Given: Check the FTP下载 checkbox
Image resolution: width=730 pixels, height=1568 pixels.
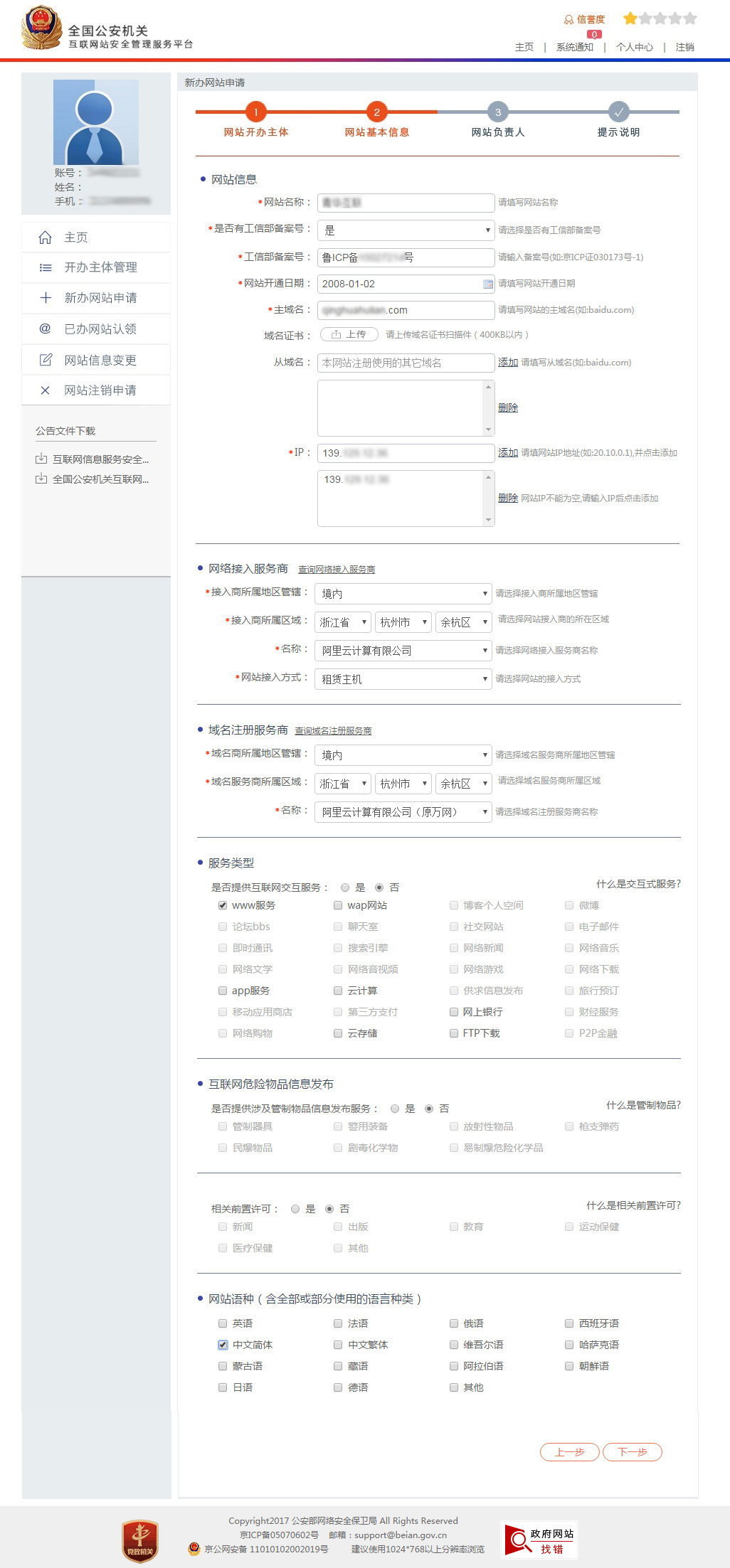Looking at the screenshot, I should tap(453, 1033).
